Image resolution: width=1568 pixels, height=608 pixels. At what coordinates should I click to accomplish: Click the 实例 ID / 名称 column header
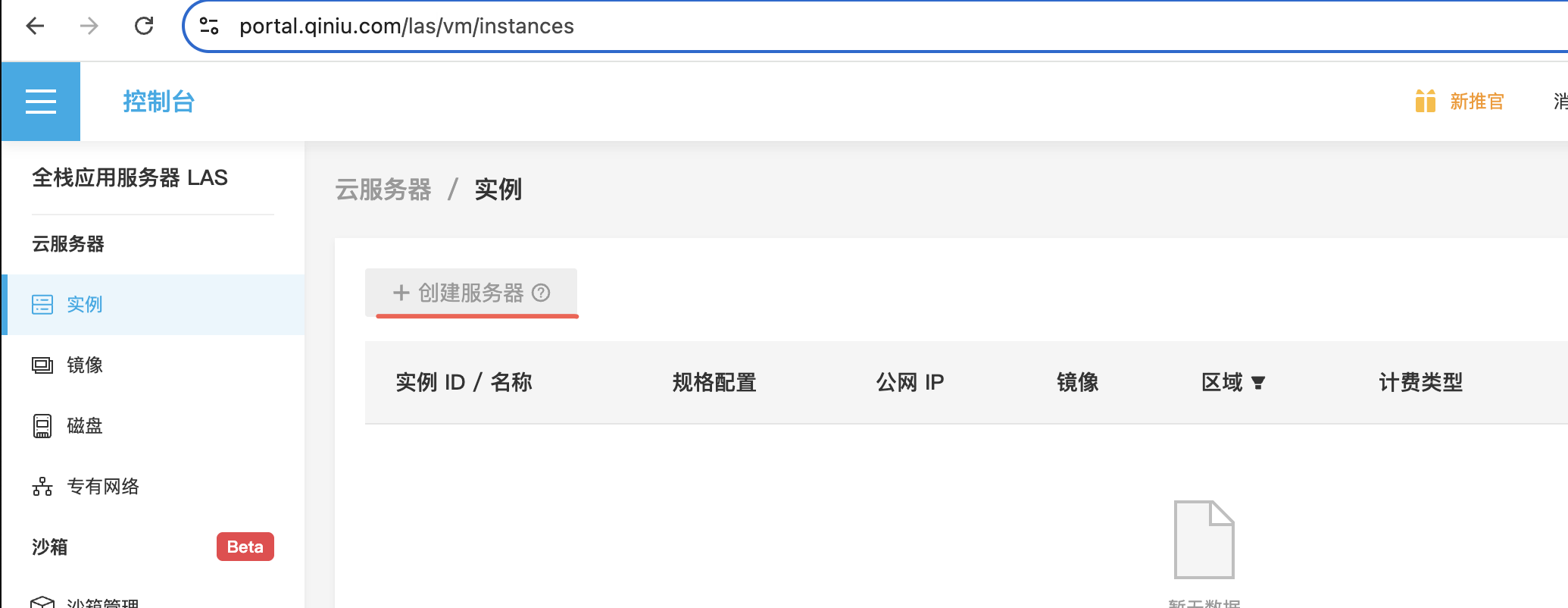pyautogui.click(x=464, y=382)
